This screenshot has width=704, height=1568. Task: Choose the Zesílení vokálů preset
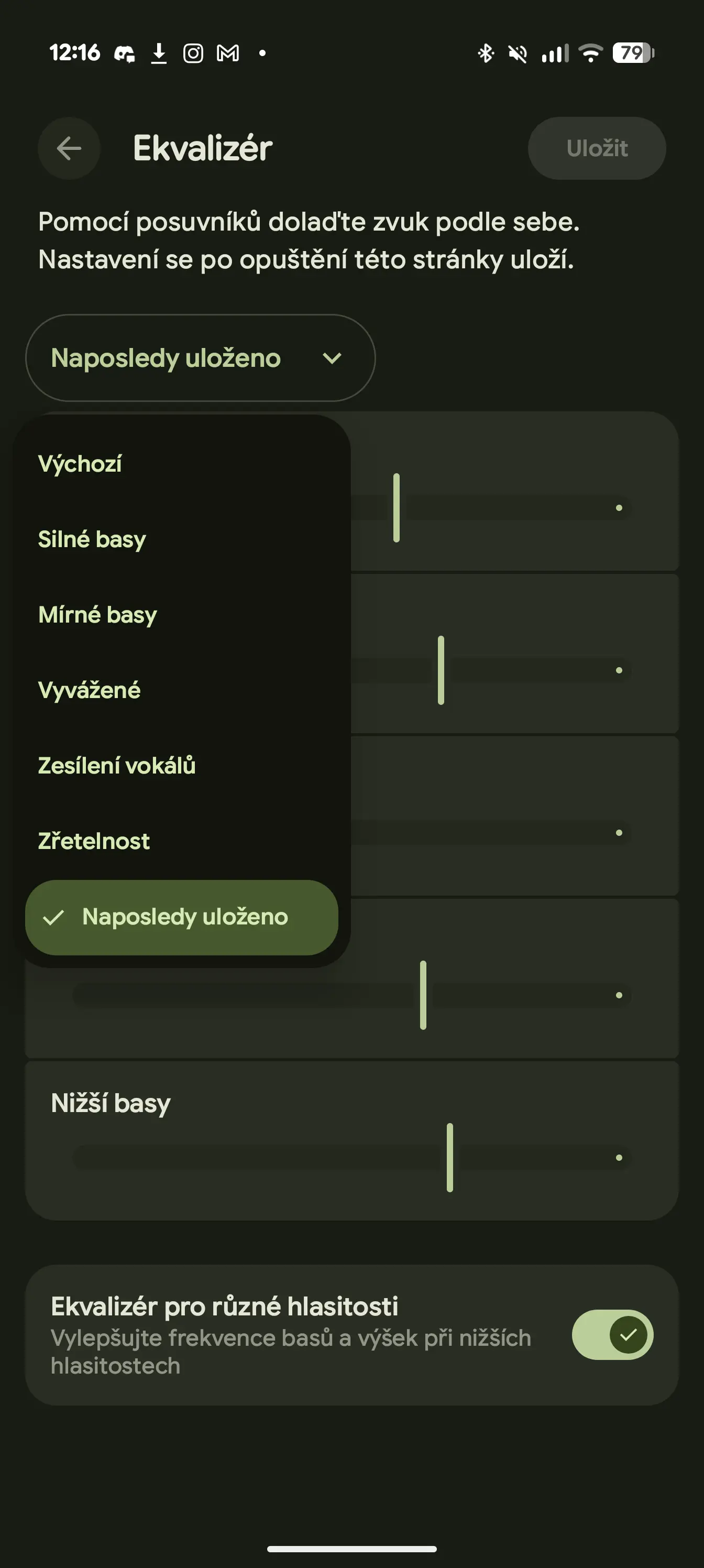[117, 766]
